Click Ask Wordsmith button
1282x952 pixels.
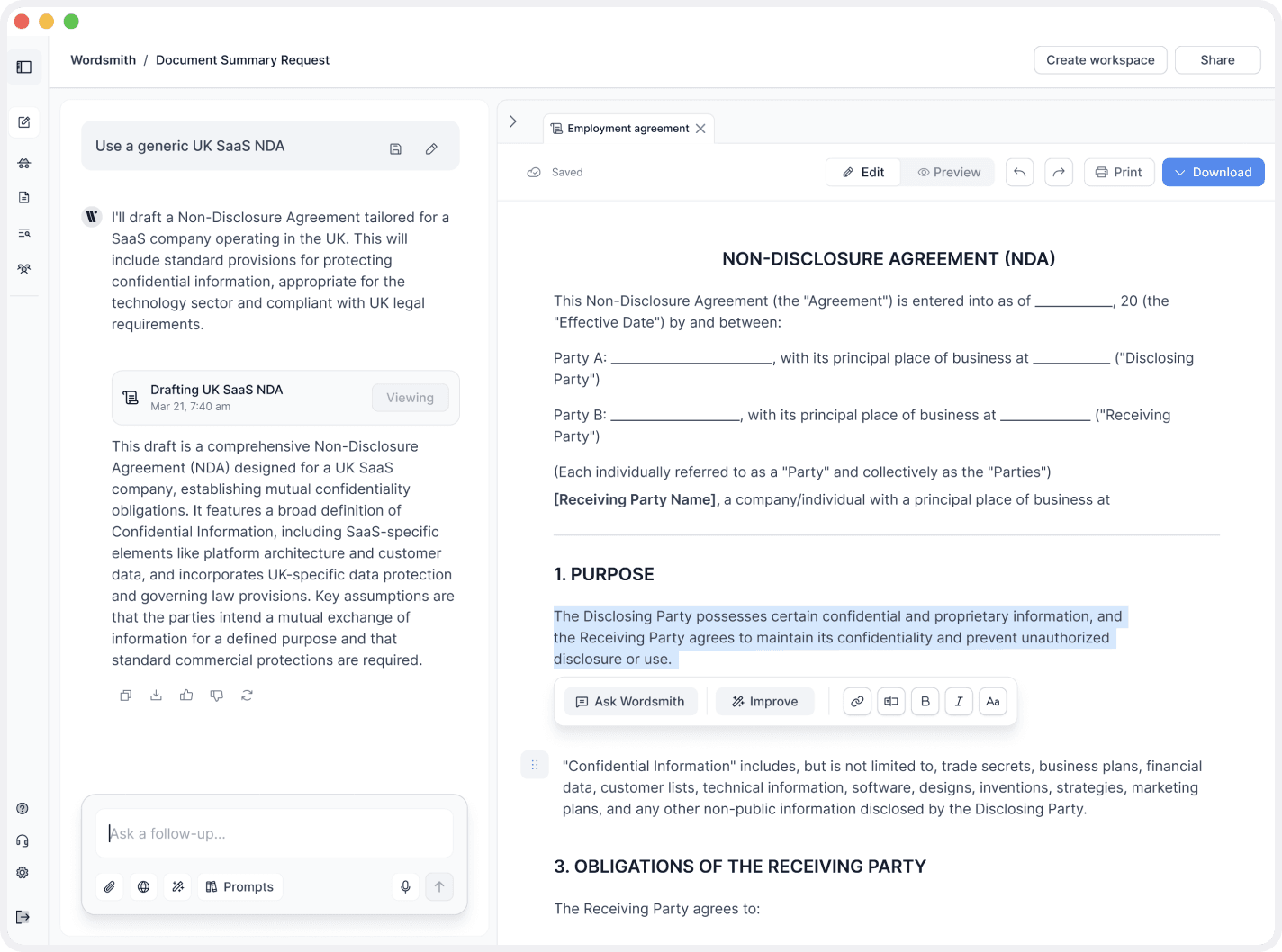coord(630,701)
